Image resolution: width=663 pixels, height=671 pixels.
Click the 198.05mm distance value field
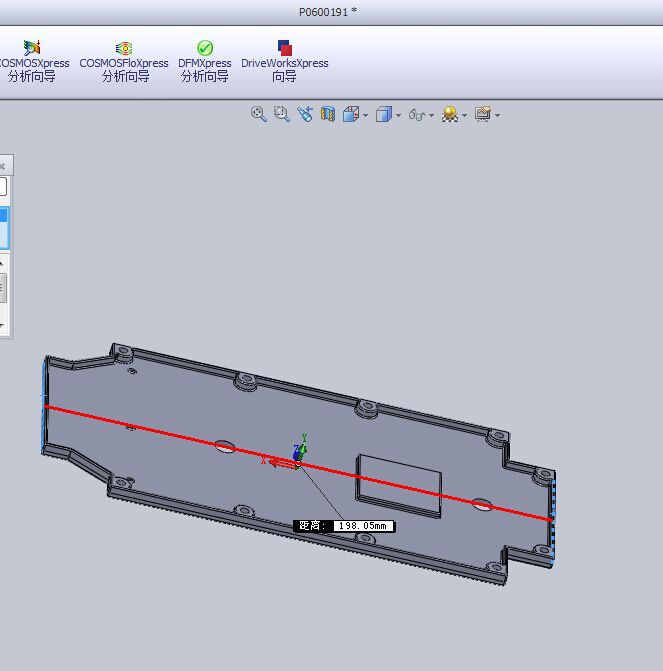click(x=363, y=526)
